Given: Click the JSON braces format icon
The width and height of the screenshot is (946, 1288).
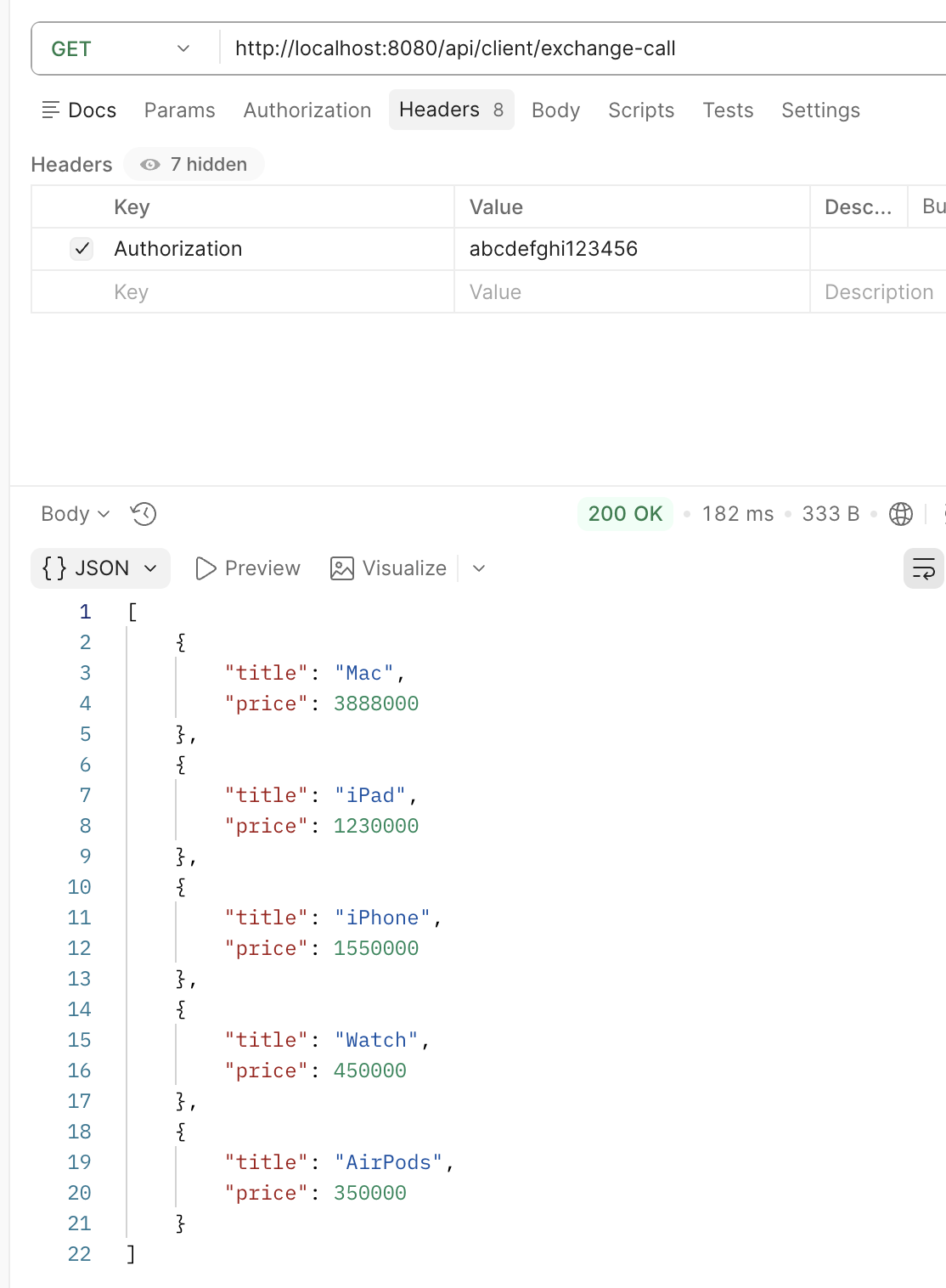Looking at the screenshot, I should [x=54, y=568].
